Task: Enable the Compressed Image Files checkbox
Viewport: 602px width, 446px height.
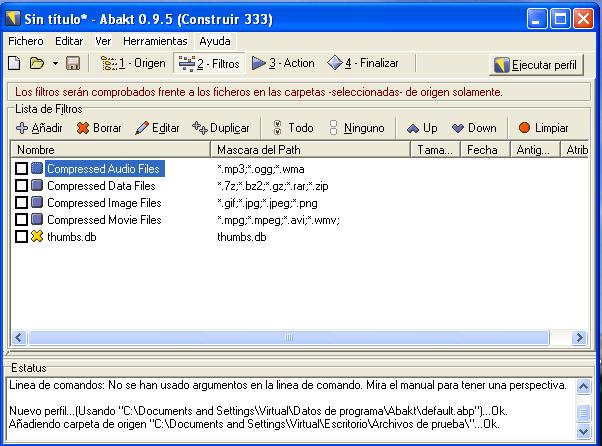Action: tap(22, 203)
